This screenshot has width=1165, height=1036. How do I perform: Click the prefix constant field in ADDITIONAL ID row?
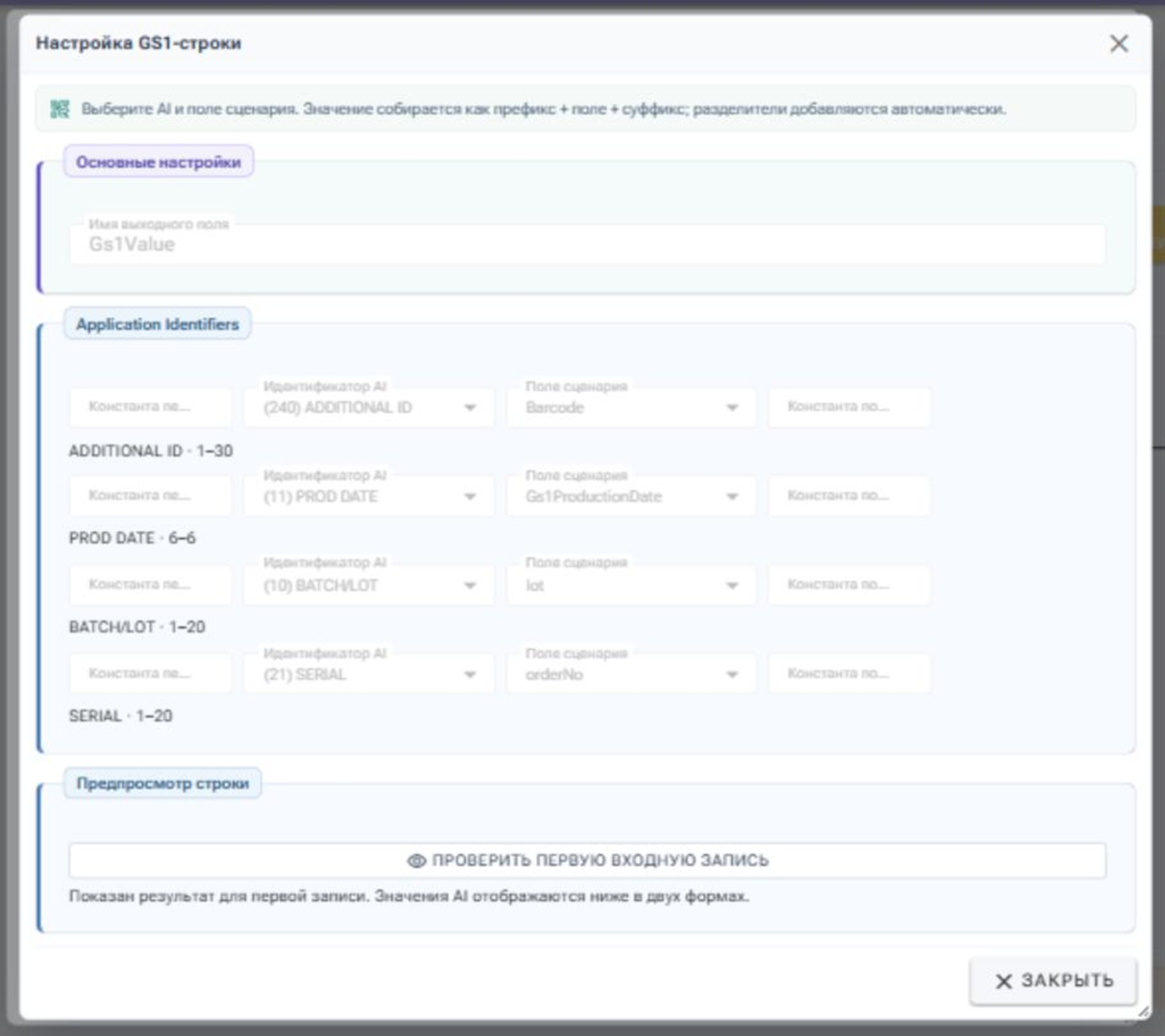(x=151, y=408)
